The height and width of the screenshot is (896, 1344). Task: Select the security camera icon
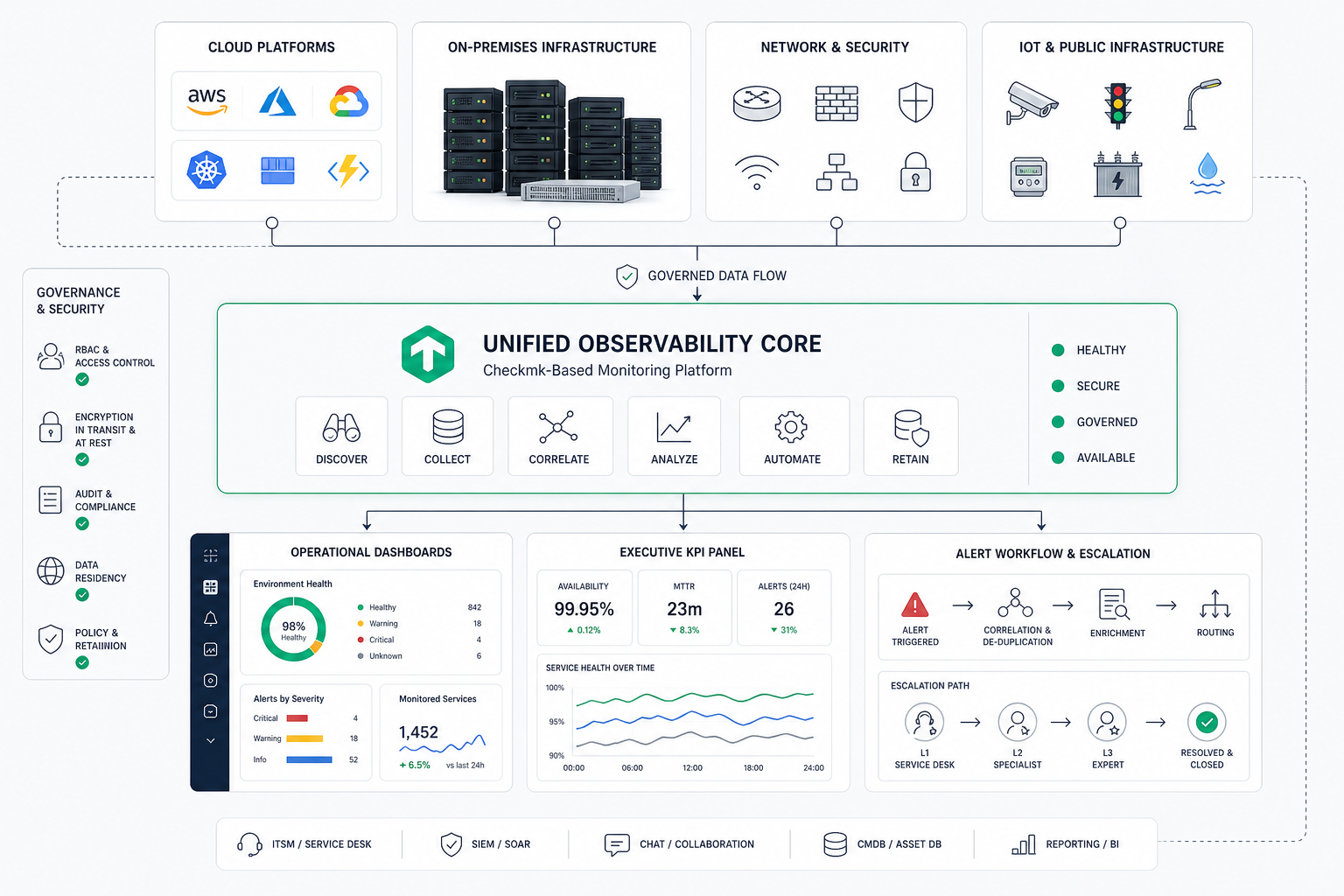[x=1032, y=103]
